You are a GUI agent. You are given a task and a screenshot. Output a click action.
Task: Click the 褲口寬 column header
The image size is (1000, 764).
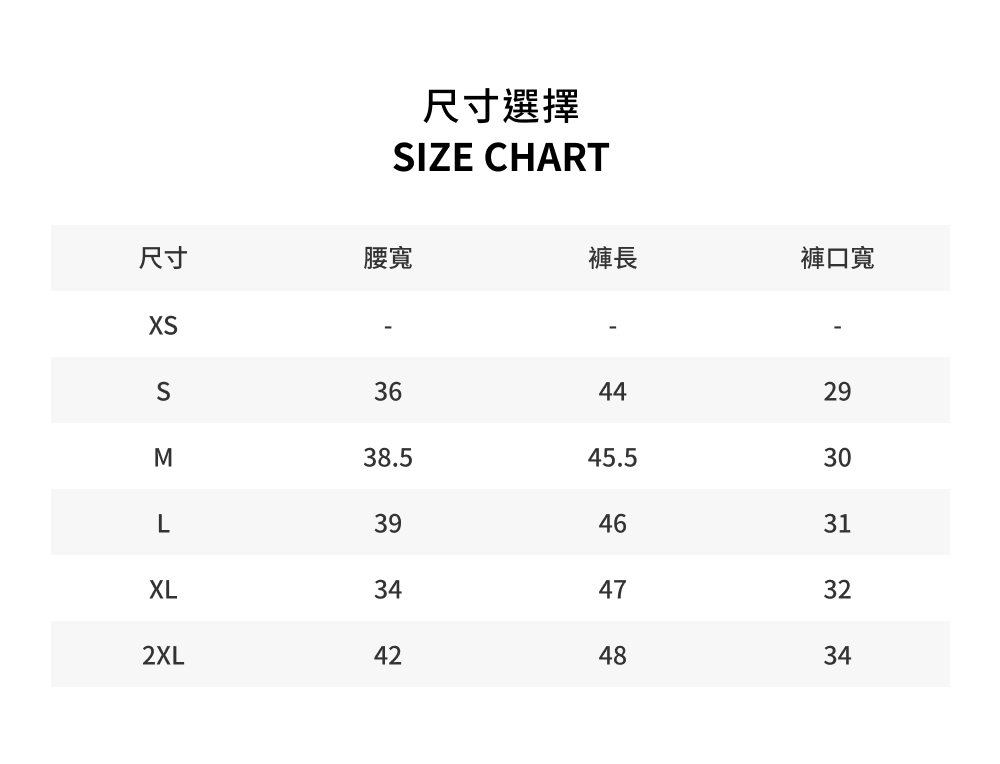[x=837, y=259]
